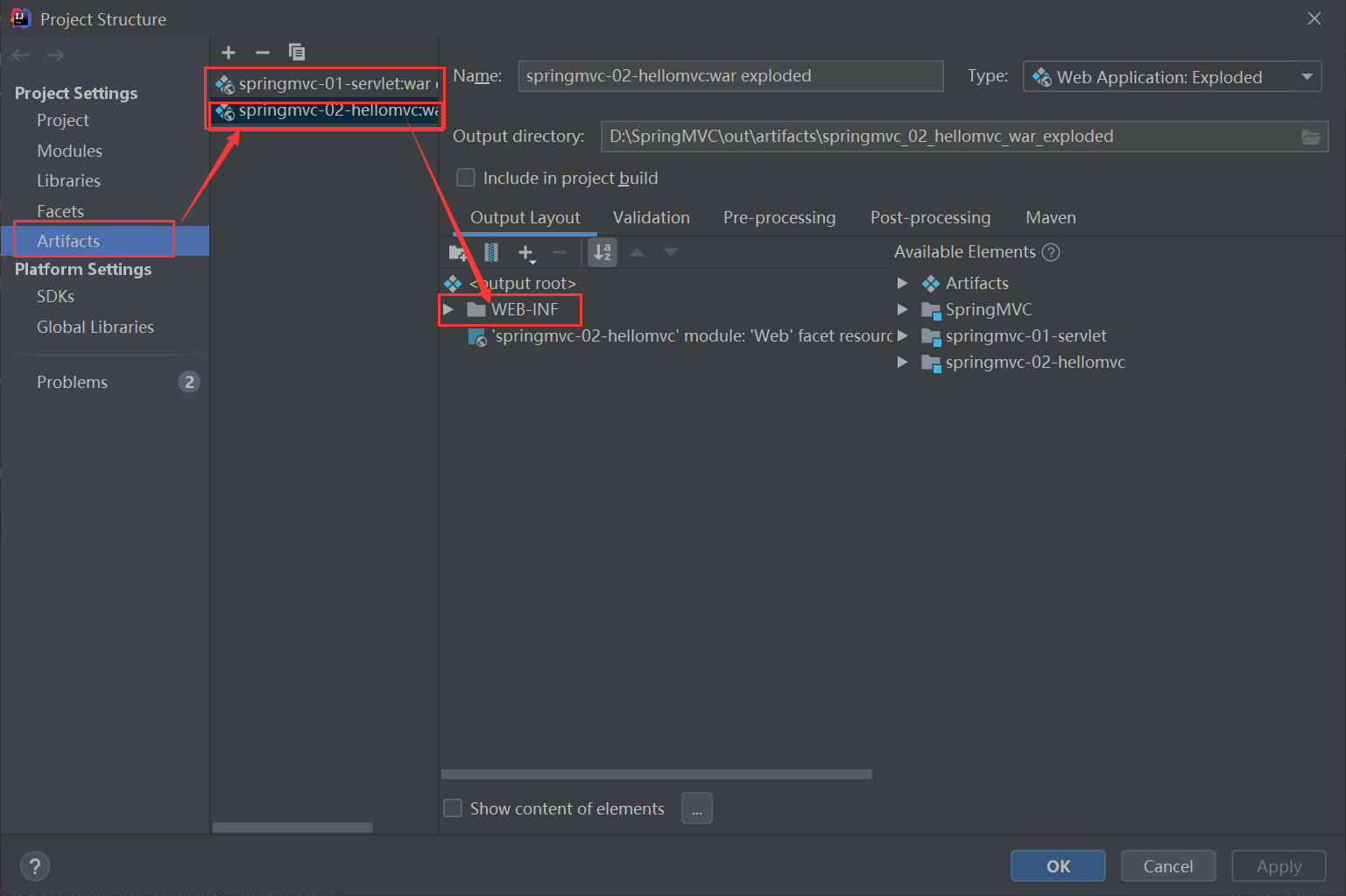
Task: Expand the WEB-INF folder
Action: pyautogui.click(x=448, y=309)
